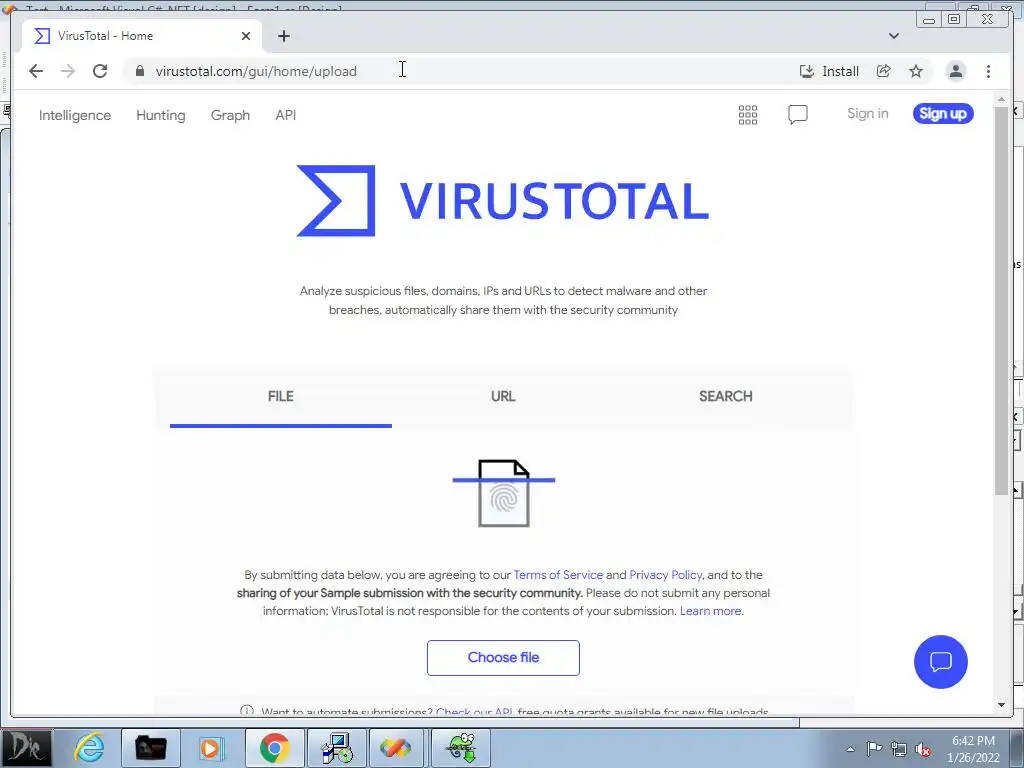Open black folder taskbar icon

150,748
